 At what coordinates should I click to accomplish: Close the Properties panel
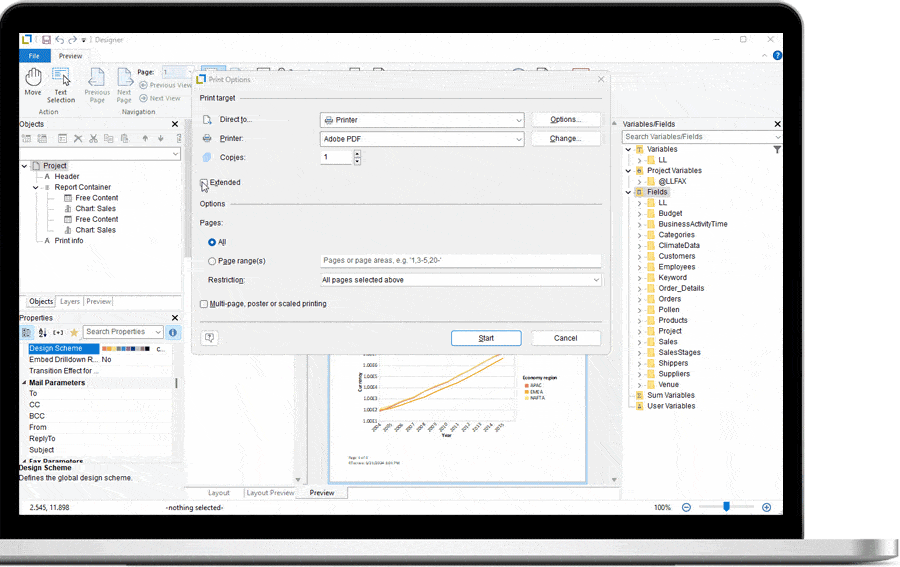coord(175,318)
